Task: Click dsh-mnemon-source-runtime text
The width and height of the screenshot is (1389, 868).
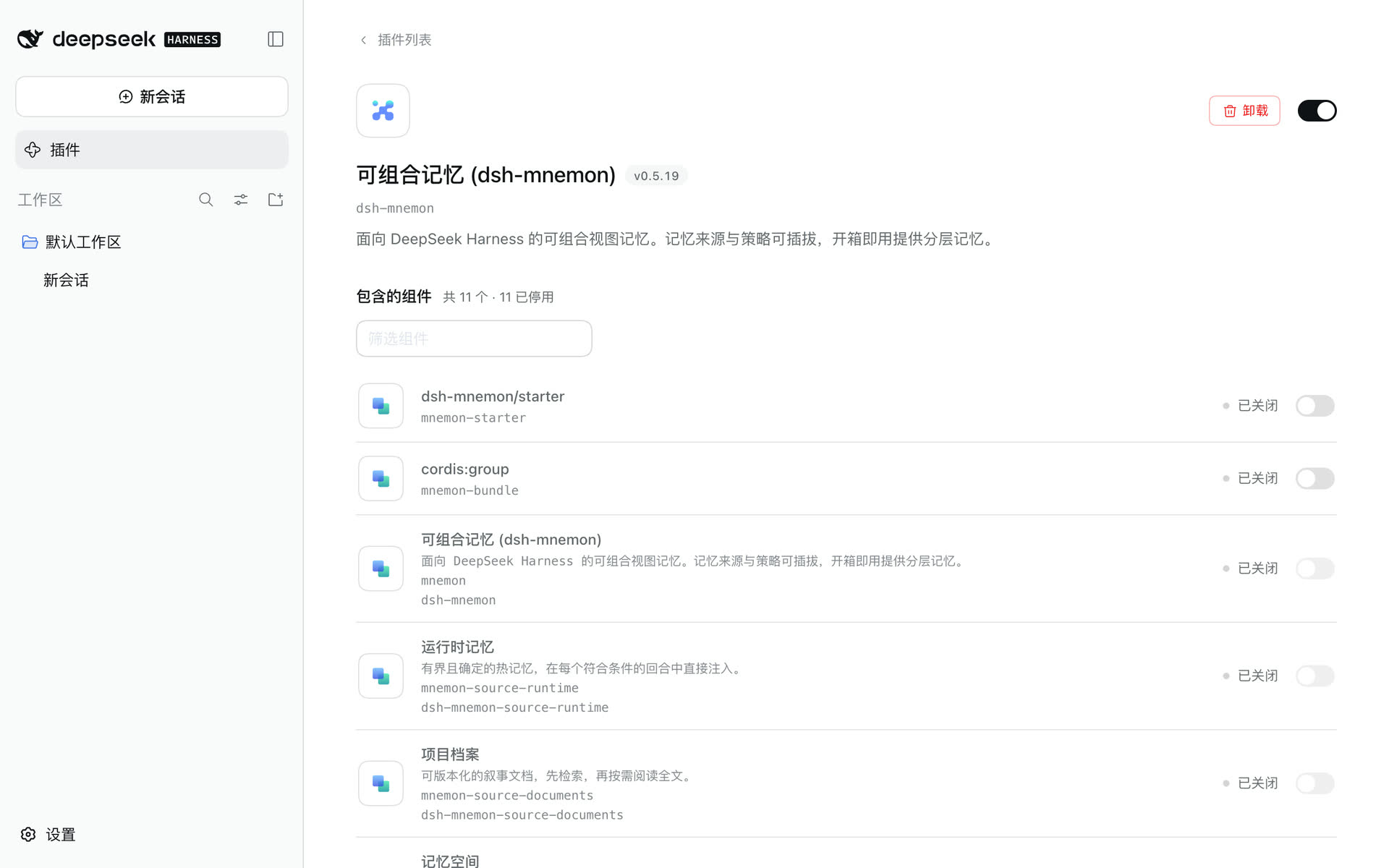Action: tap(514, 707)
